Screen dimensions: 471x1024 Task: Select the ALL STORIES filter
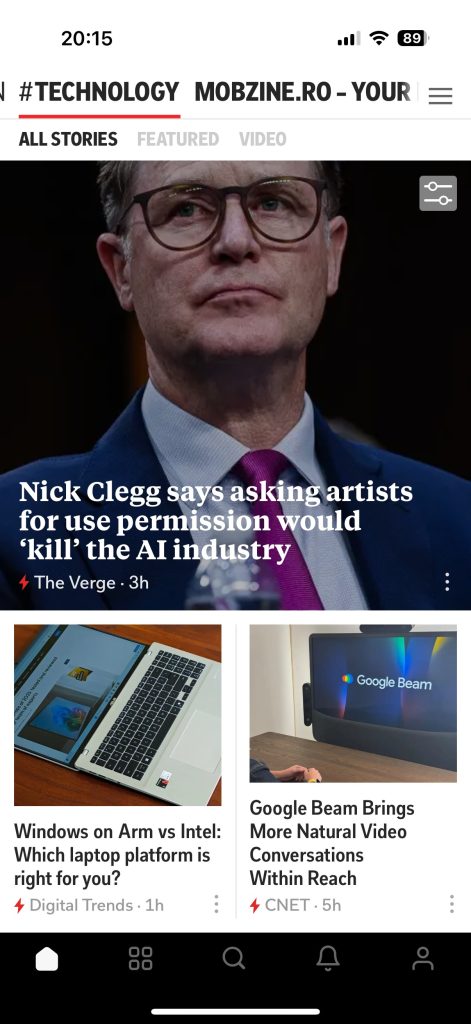[x=68, y=139]
